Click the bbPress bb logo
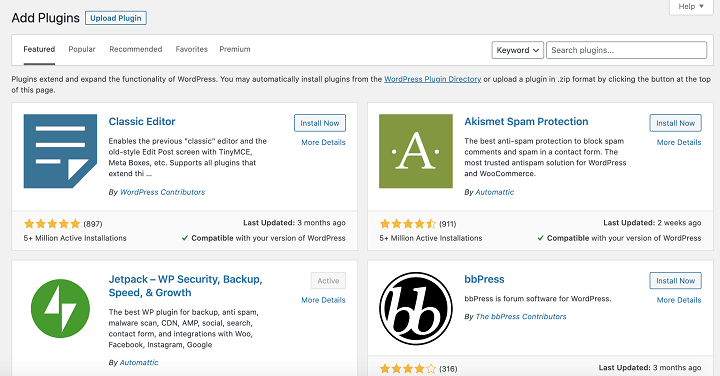Screen dimensions: 720x376 (x=416, y=309)
